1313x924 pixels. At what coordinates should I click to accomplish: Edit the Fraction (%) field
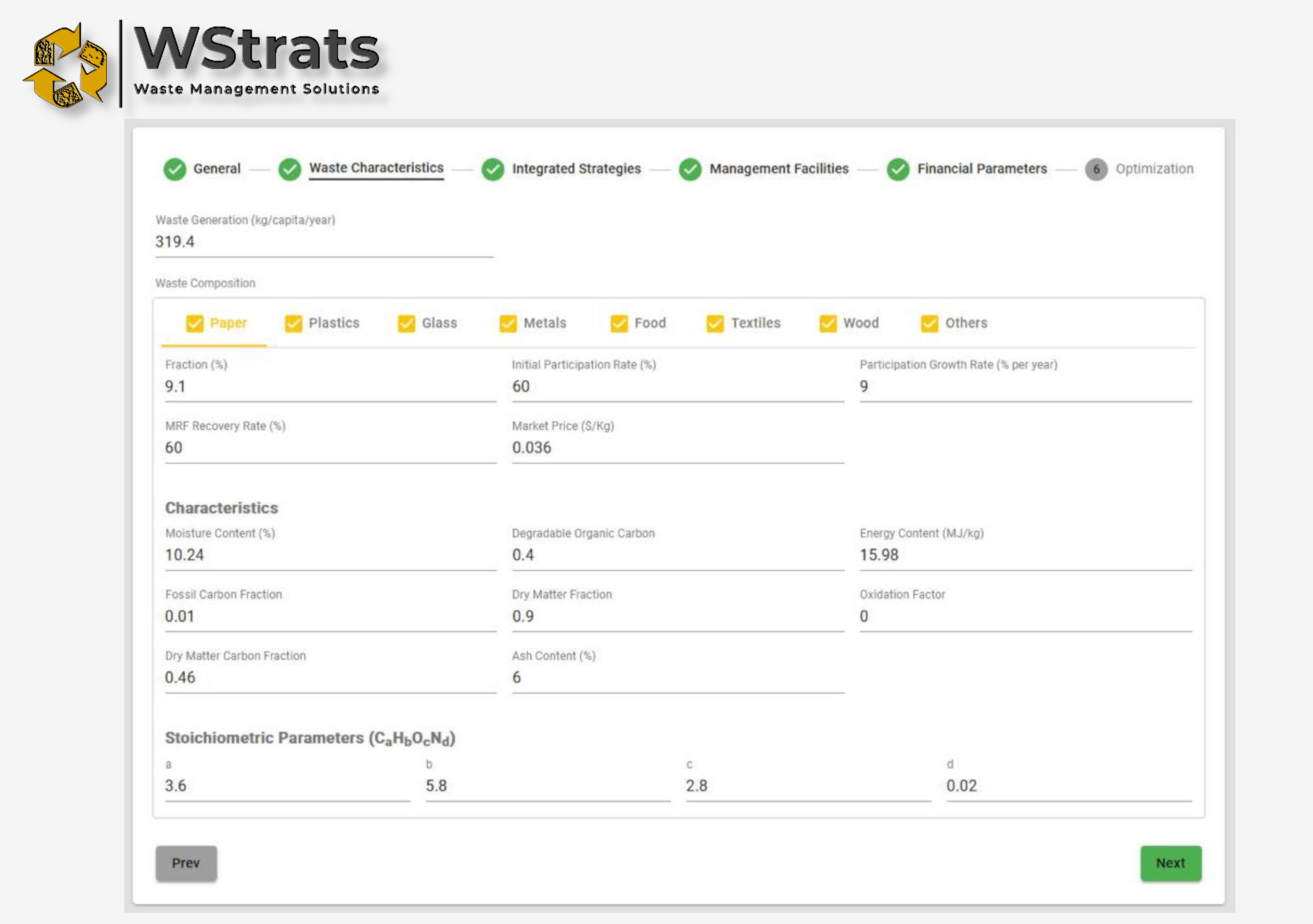(x=330, y=387)
